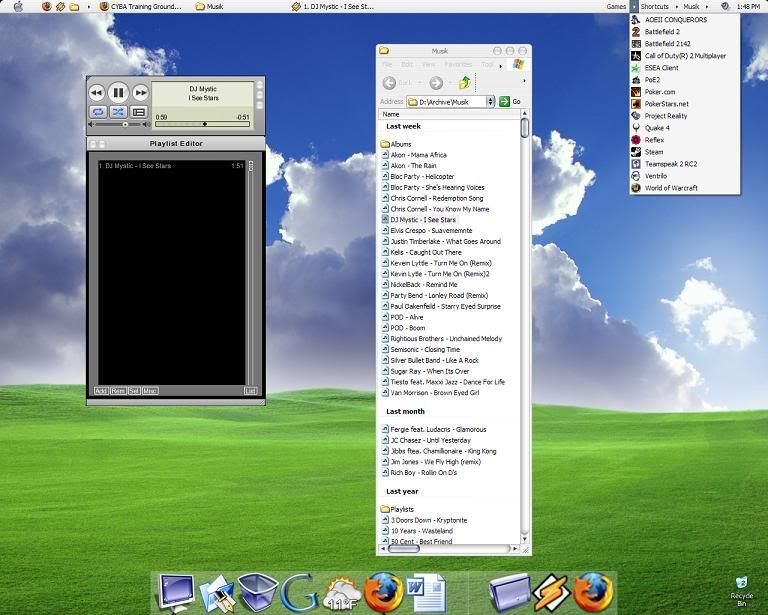Open the weather 11°F icon in dock
The width and height of the screenshot is (768, 615).
click(341, 594)
